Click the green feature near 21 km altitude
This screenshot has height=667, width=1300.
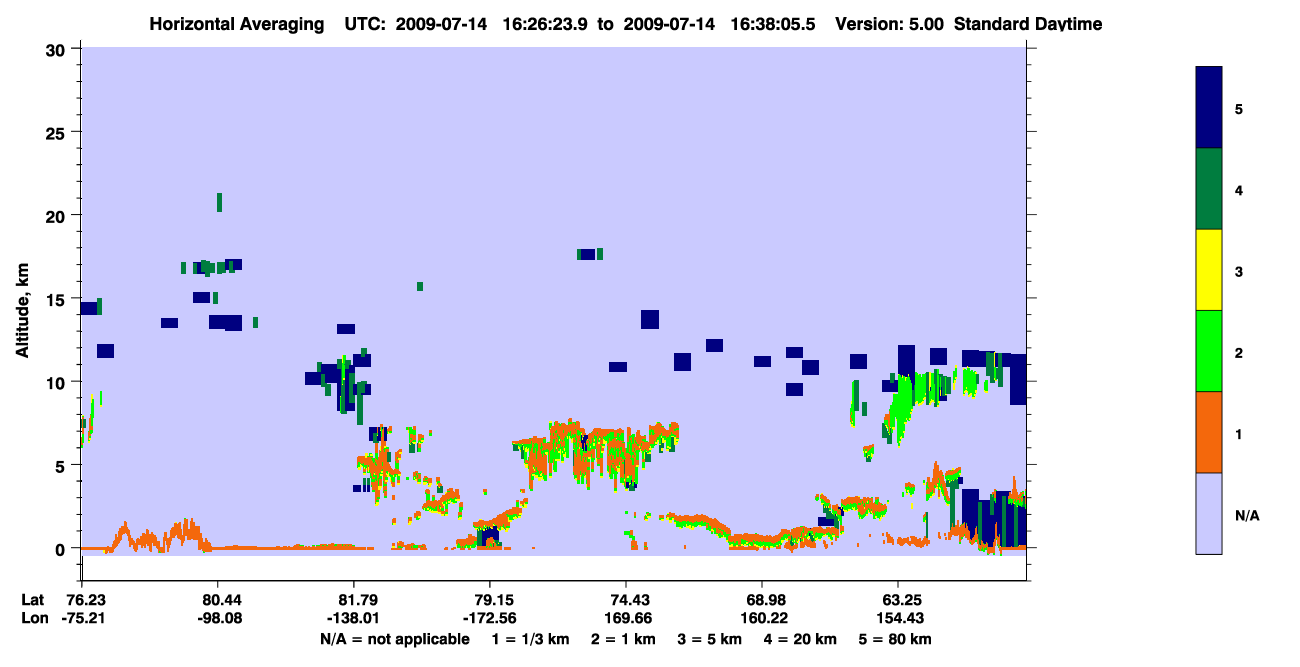click(x=219, y=202)
